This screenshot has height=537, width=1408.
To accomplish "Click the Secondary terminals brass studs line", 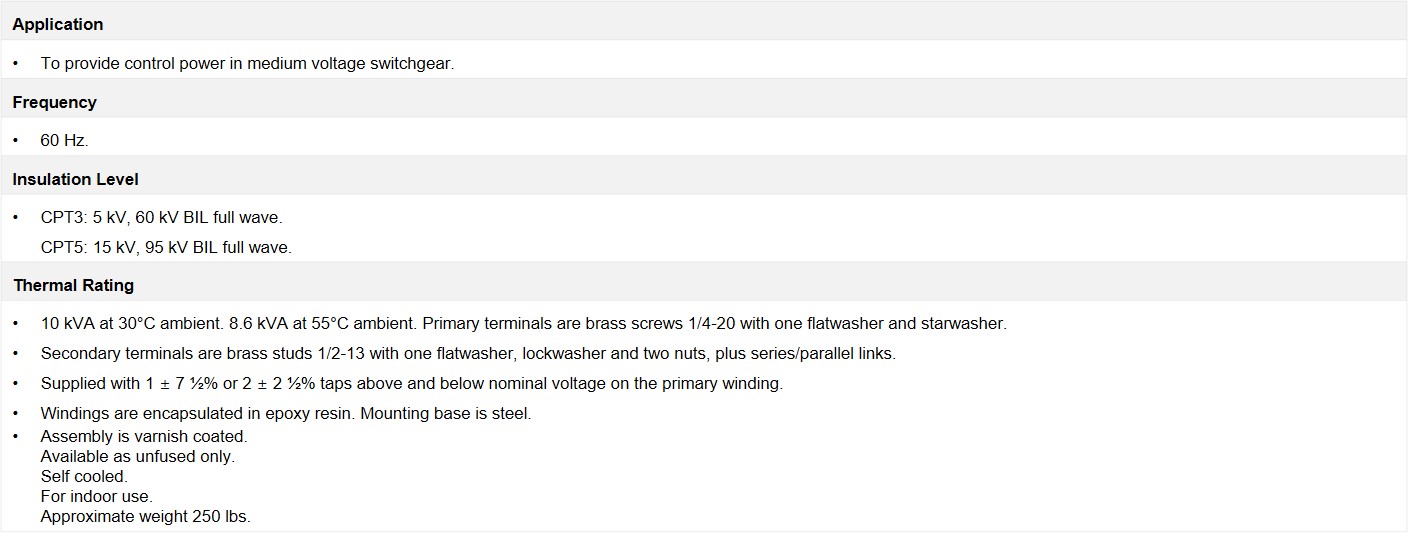I will coord(468,354).
